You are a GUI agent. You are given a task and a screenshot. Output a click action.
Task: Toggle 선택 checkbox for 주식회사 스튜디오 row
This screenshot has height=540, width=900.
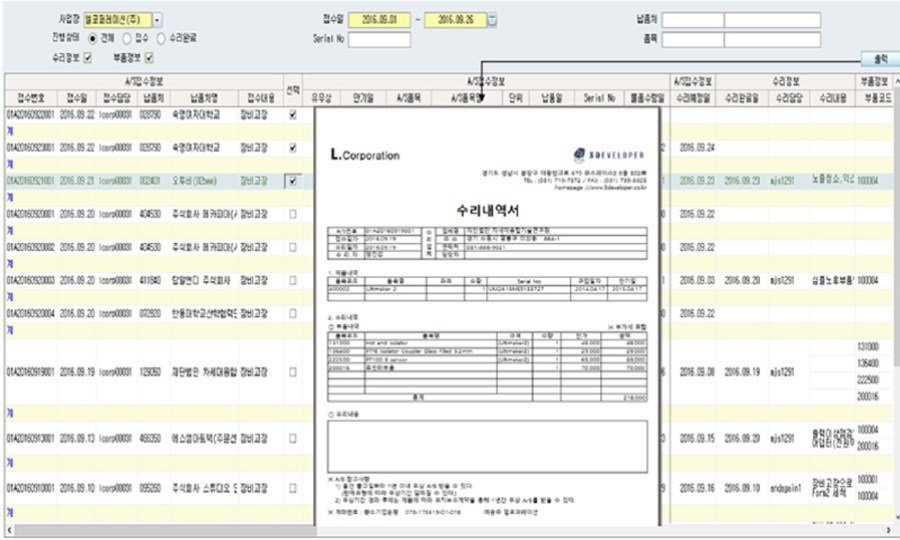tap(293, 488)
